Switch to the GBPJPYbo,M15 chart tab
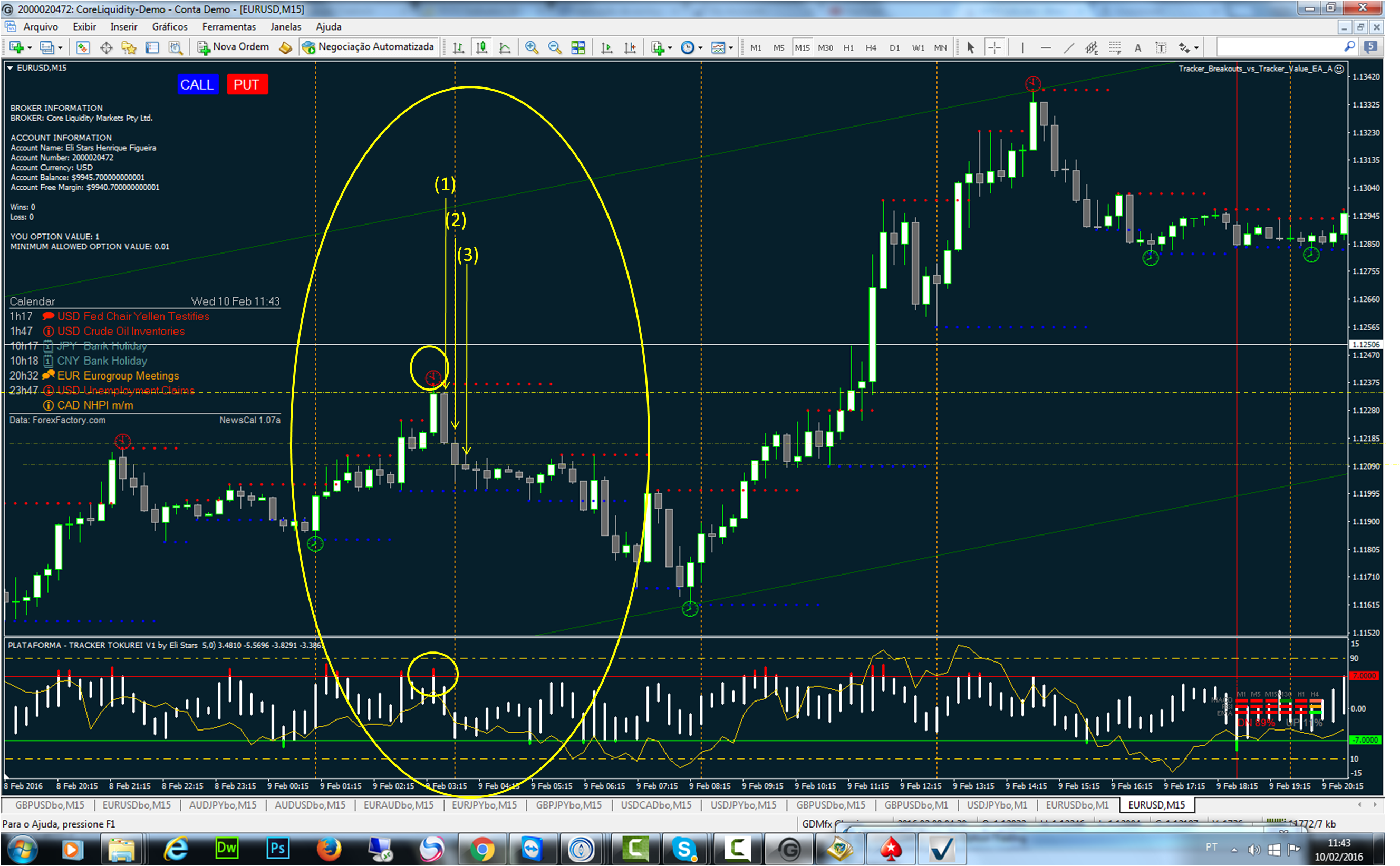 point(568,805)
